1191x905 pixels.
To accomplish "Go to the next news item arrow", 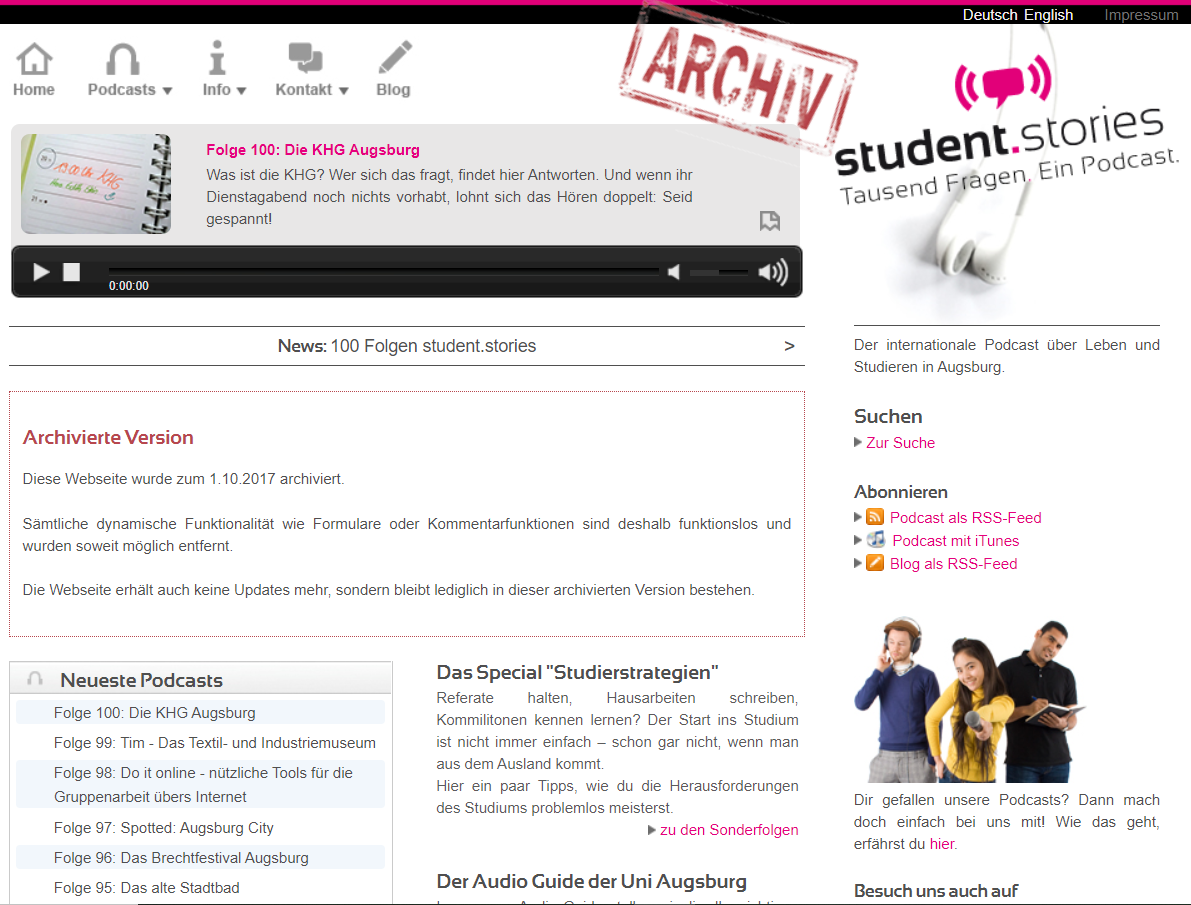I will (789, 346).
